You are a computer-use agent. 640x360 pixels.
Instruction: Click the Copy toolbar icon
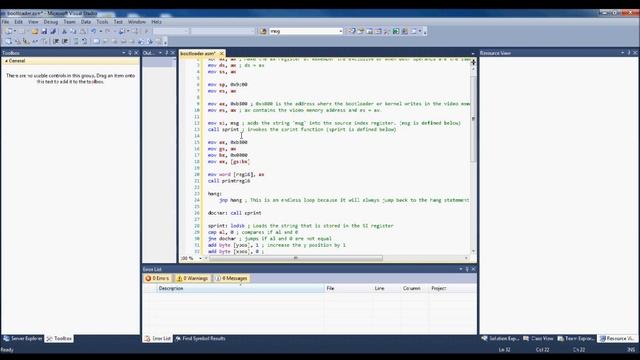[x=73, y=31]
